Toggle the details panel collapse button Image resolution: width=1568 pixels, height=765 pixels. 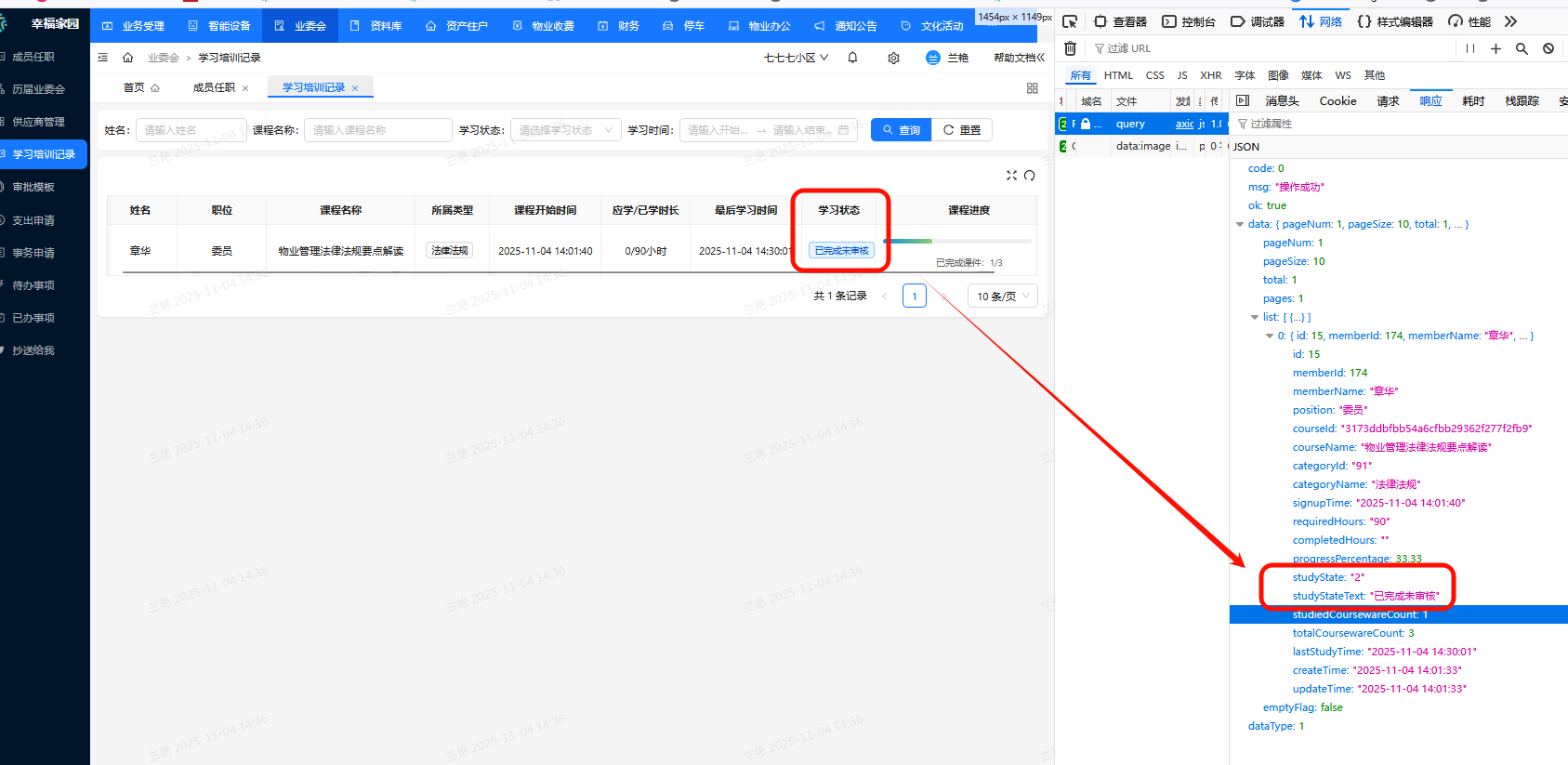tap(1243, 100)
